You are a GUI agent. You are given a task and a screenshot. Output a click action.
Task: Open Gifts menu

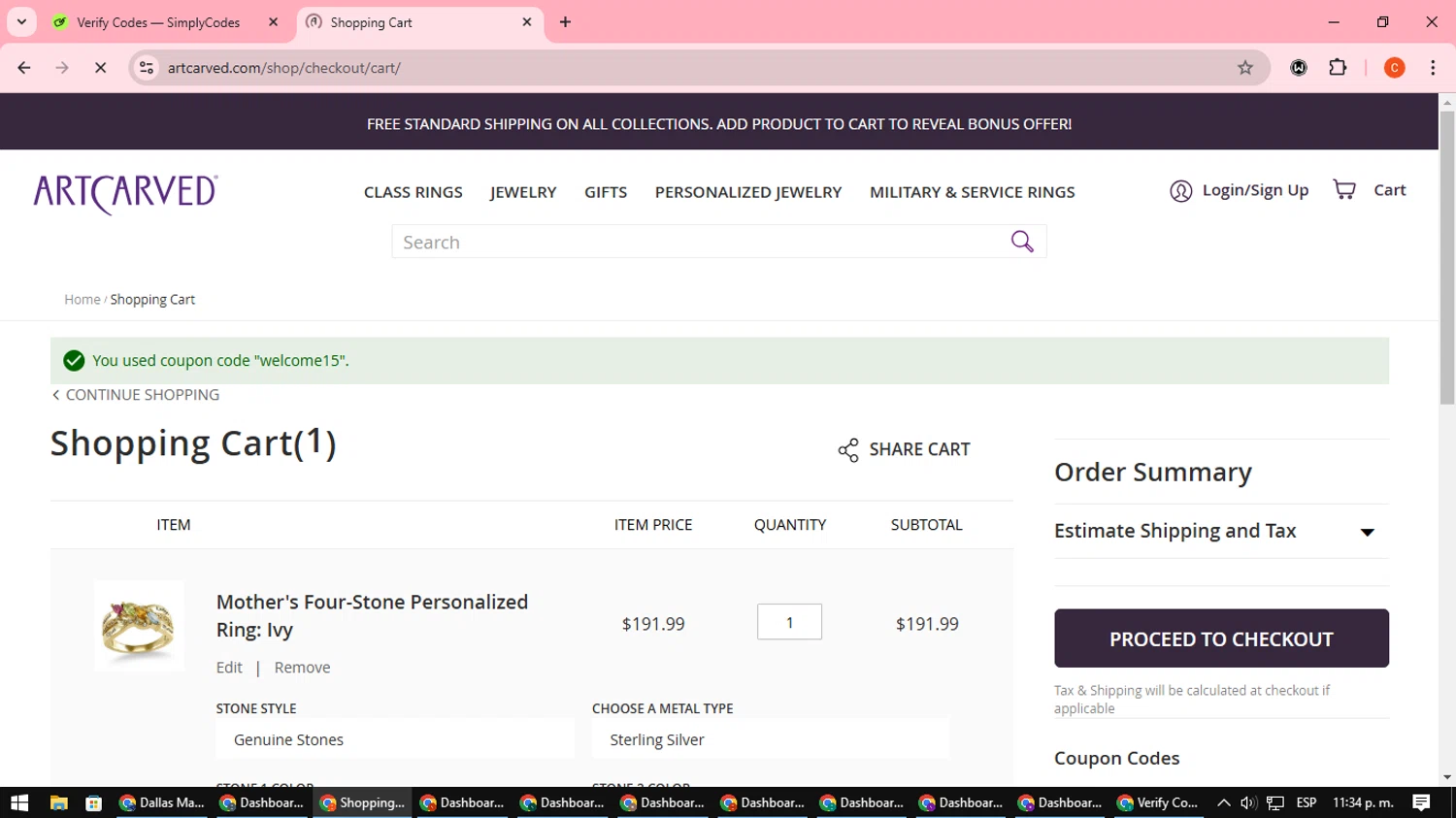pos(606,192)
